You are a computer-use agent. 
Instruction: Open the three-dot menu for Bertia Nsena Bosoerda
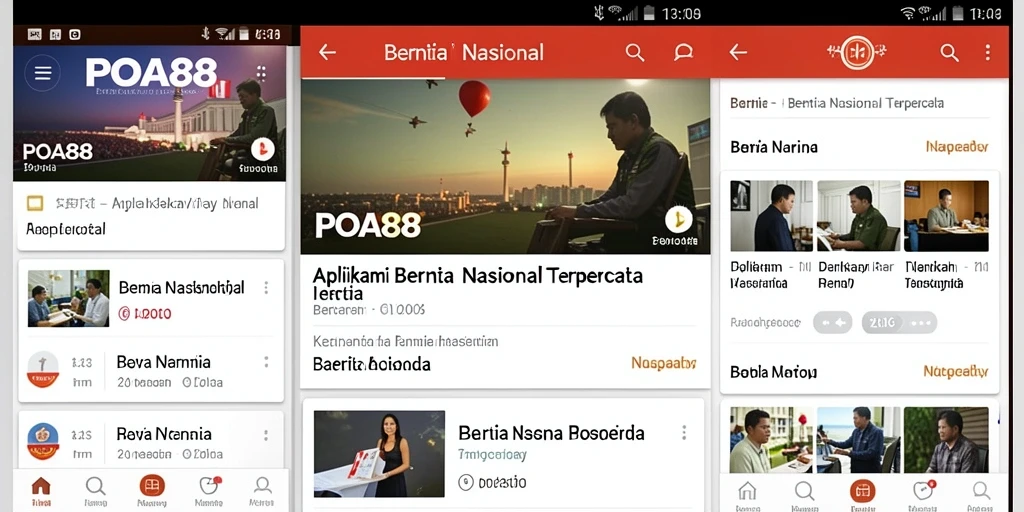684,432
